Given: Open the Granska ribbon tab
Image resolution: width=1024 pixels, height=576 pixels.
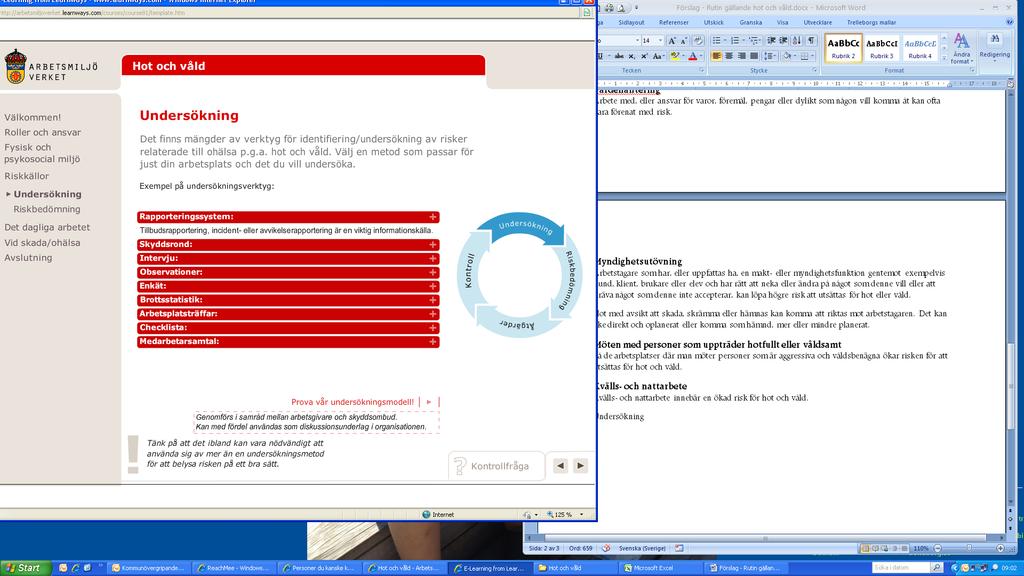Looking at the screenshot, I should (x=750, y=22).
